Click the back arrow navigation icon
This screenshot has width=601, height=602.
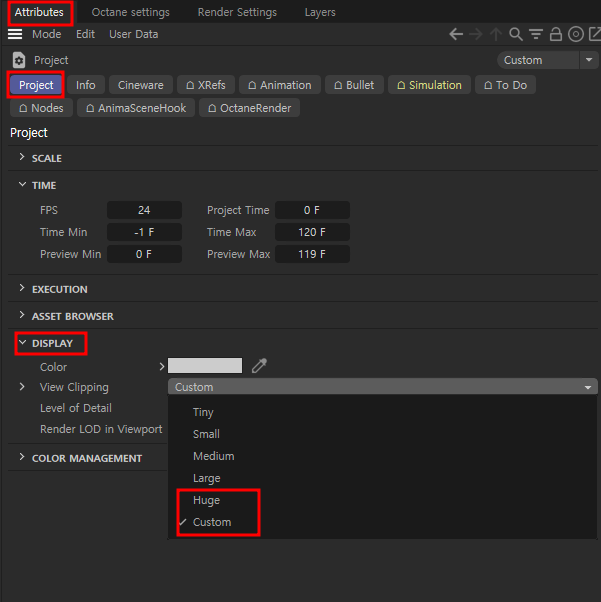coord(456,34)
